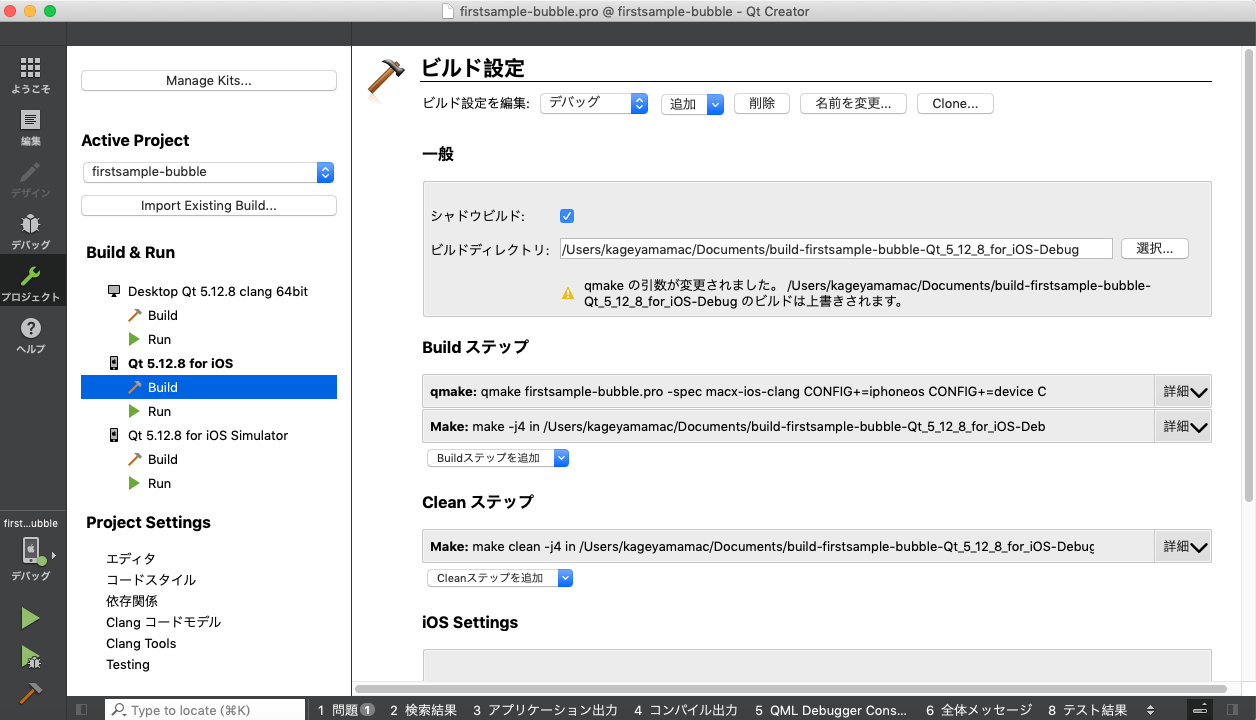Click the vertical scrollbar of build settings
The height and width of the screenshot is (720, 1256).
click(x=1248, y=275)
